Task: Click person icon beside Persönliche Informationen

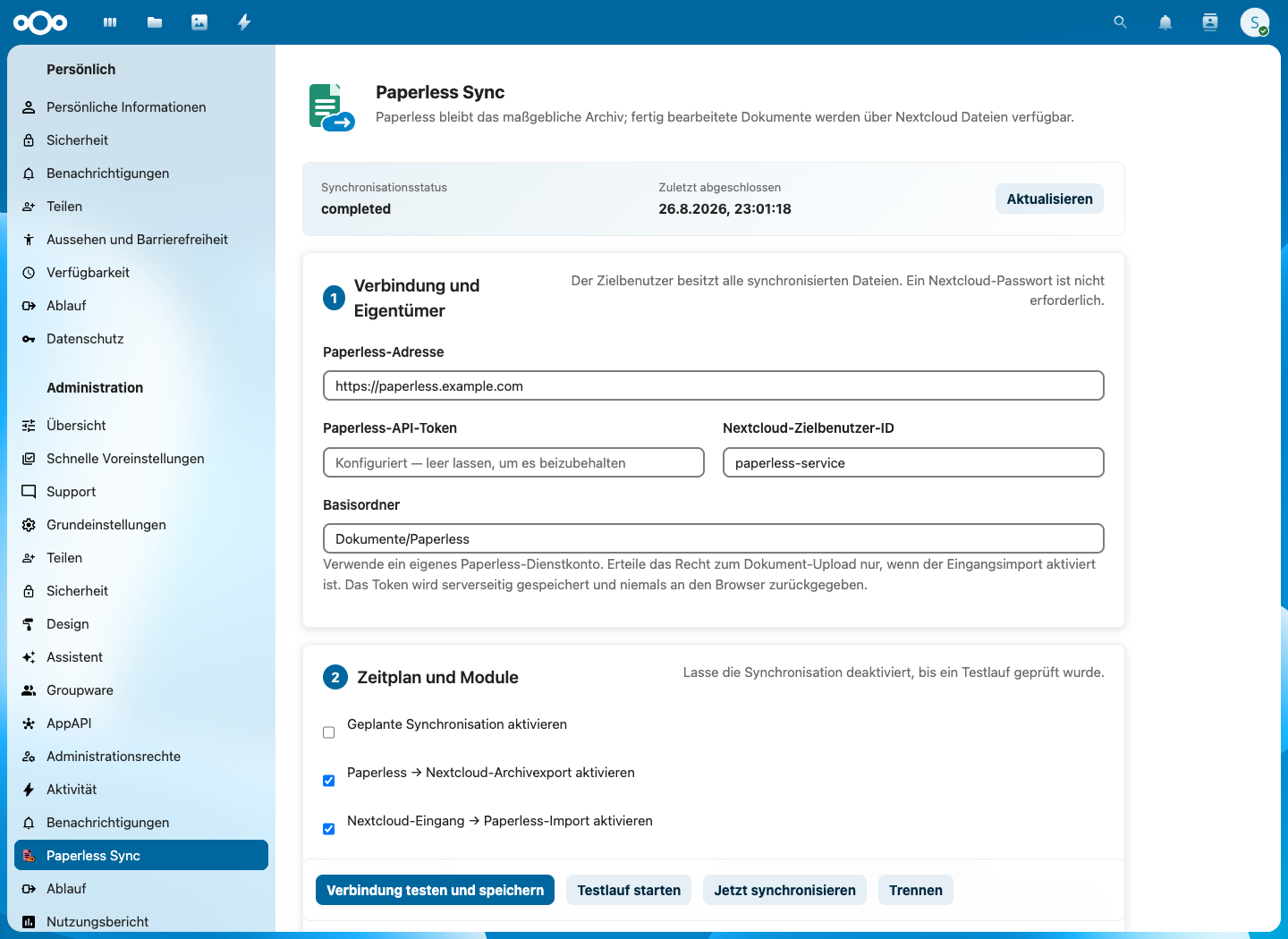Action: [x=29, y=107]
